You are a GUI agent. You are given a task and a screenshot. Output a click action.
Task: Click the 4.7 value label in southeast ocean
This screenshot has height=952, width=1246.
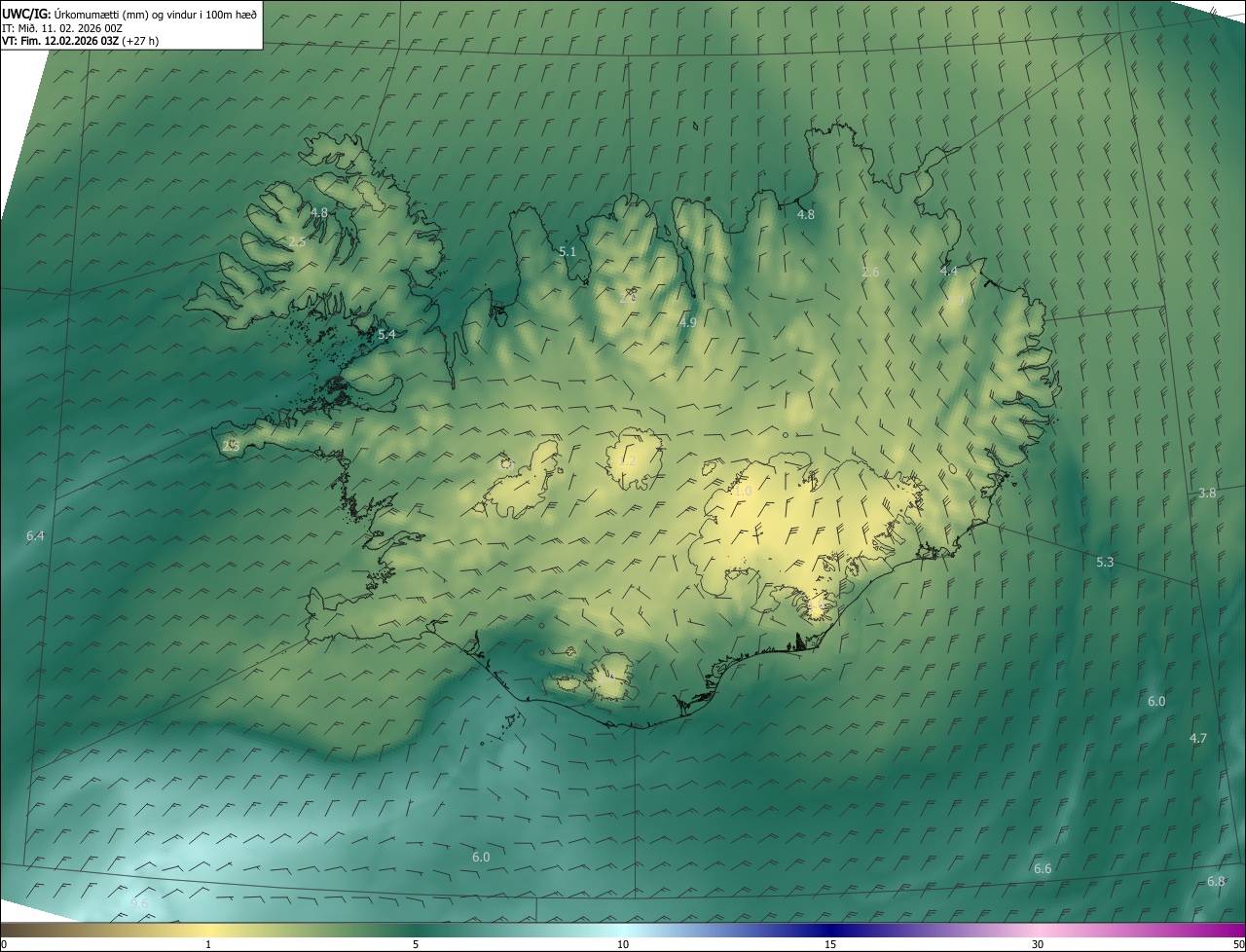coord(1198,738)
